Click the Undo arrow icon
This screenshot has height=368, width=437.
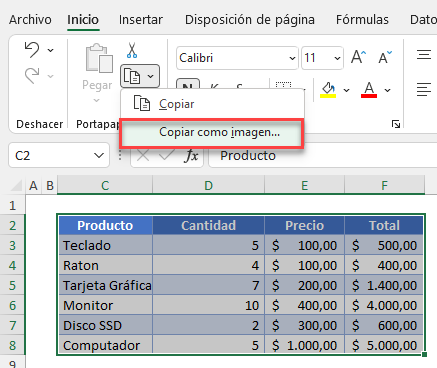click(x=32, y=50)
